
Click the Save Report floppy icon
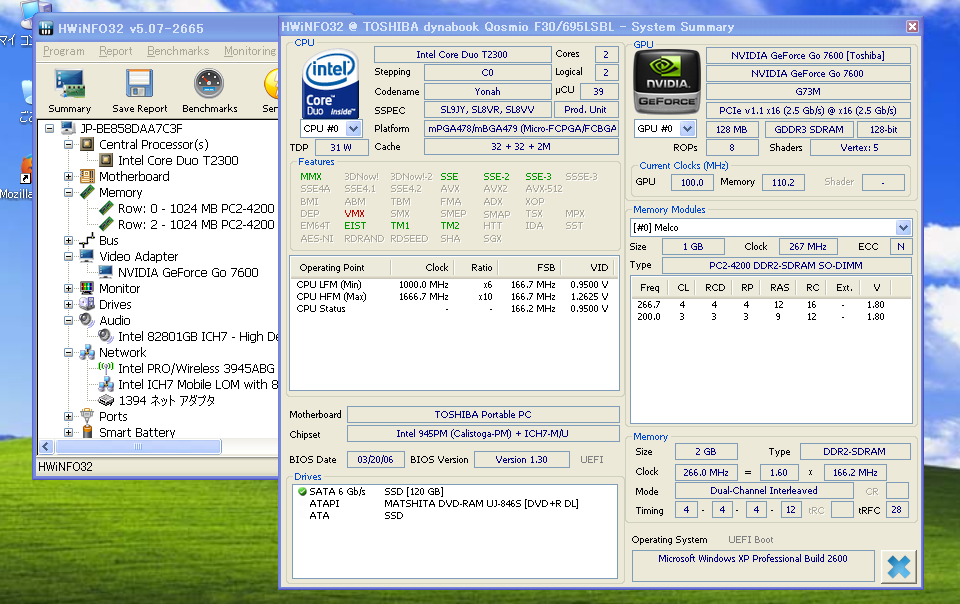coord(139,84)
